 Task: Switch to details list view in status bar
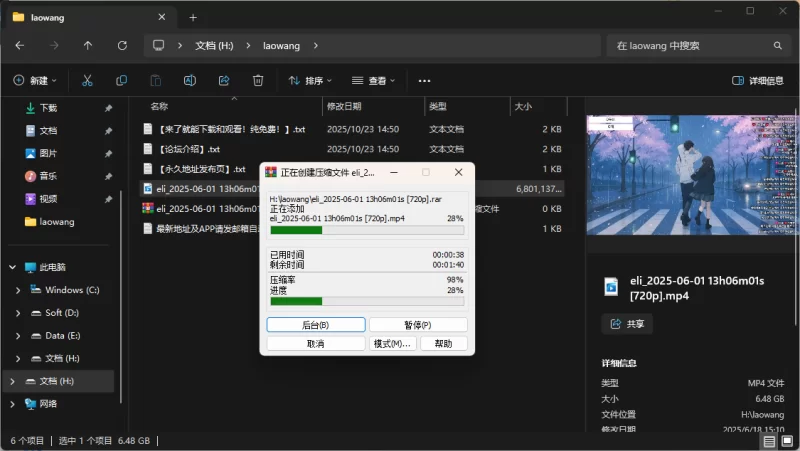[769, 441]
